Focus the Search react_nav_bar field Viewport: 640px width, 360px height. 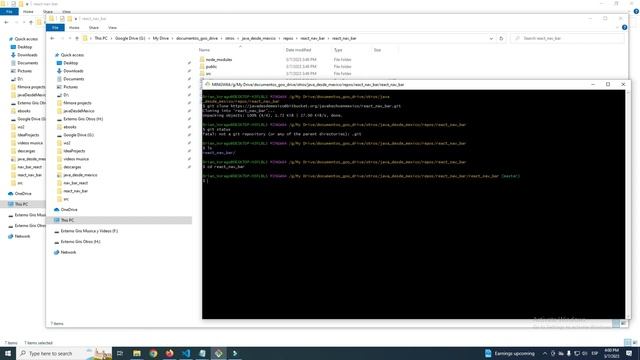[567, 38]
